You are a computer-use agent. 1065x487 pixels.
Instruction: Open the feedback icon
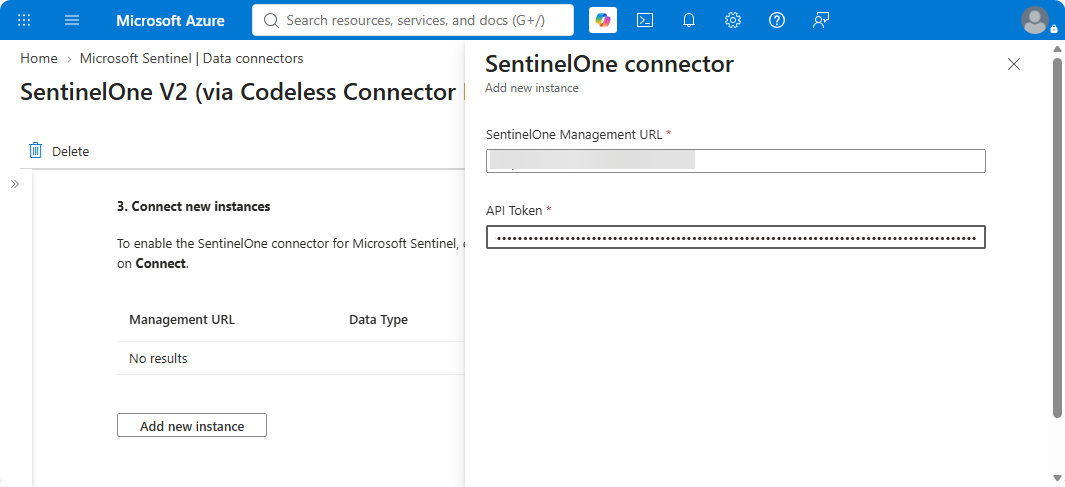(x=820, y=20)
